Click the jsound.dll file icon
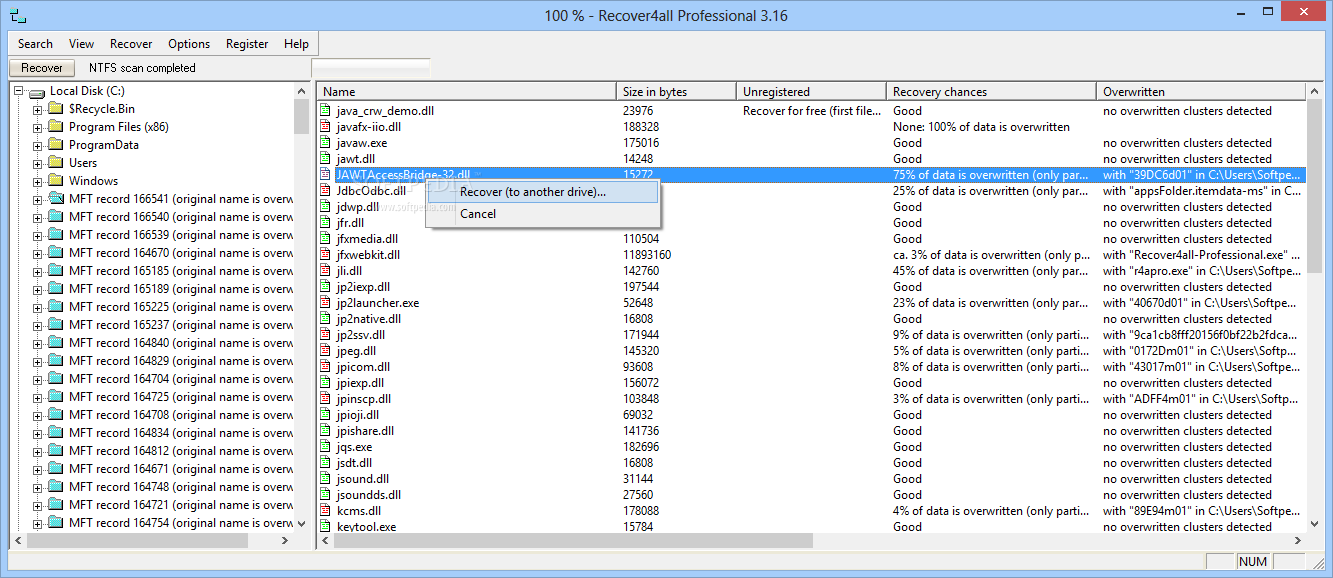Viewport: 1333px width, 578px height. pyautogui.click(x=325, y=479)
